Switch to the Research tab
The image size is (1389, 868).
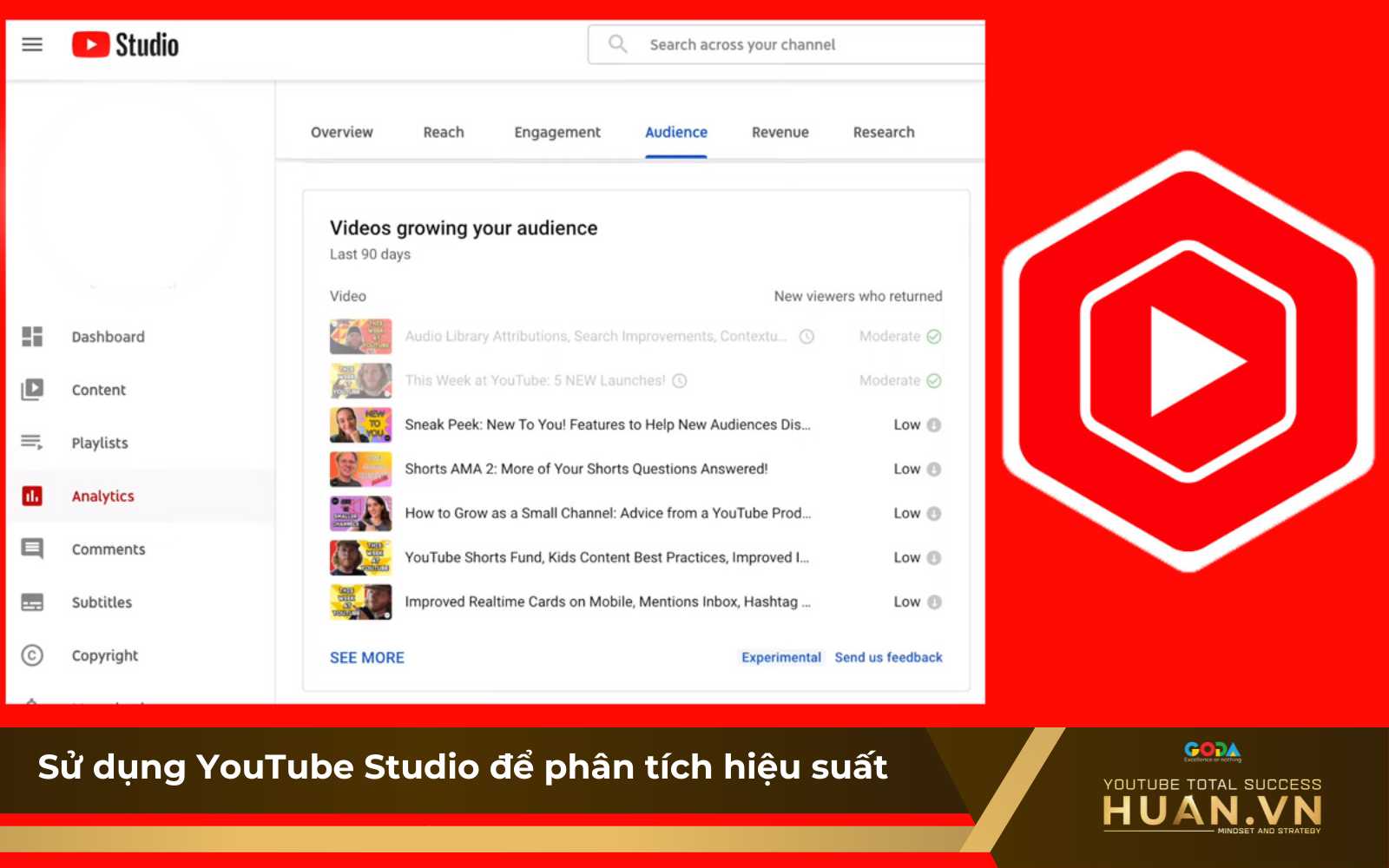pos(884,132)
